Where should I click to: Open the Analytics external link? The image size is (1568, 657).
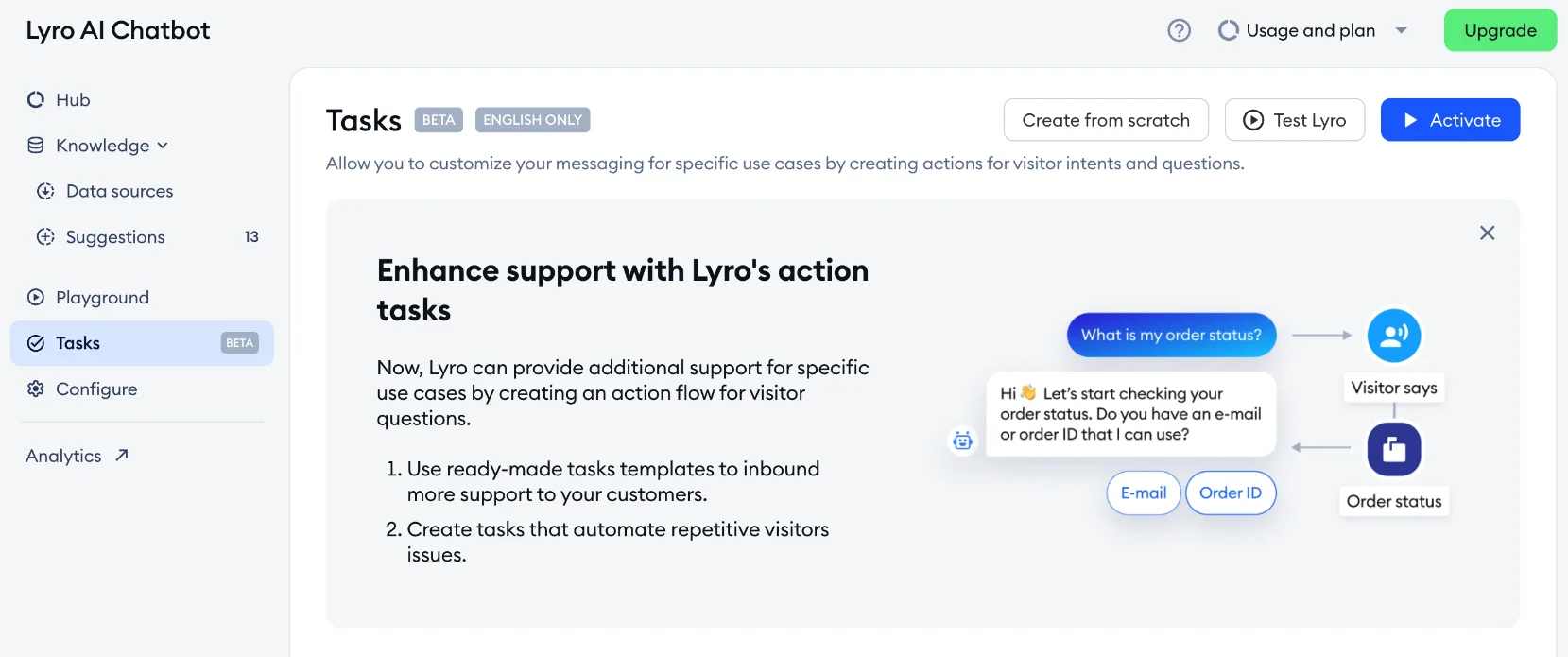(77, 456)
